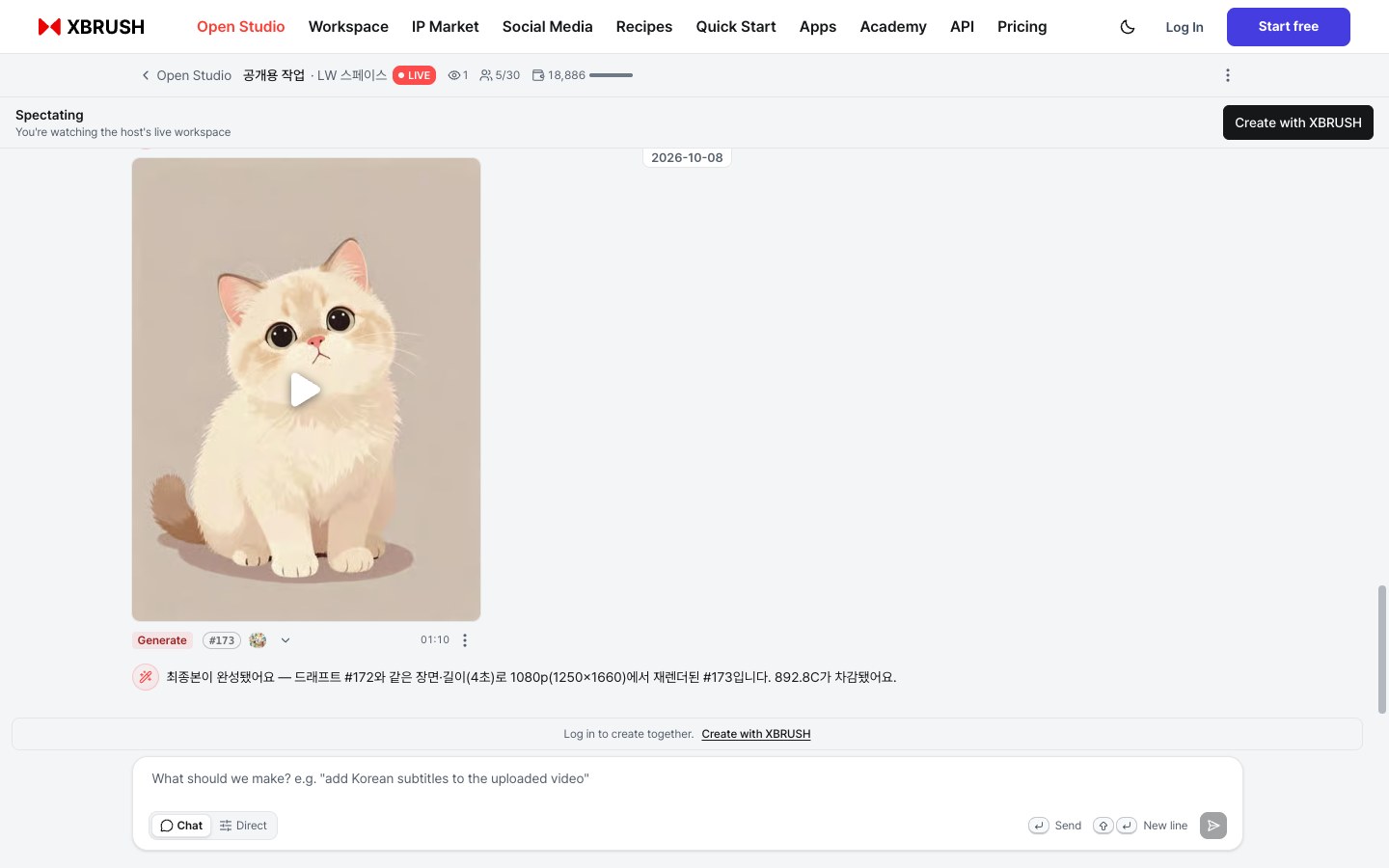Screen dimensions: 1389x868
Task: Click the Start free button
Action: pos(1289,27)
